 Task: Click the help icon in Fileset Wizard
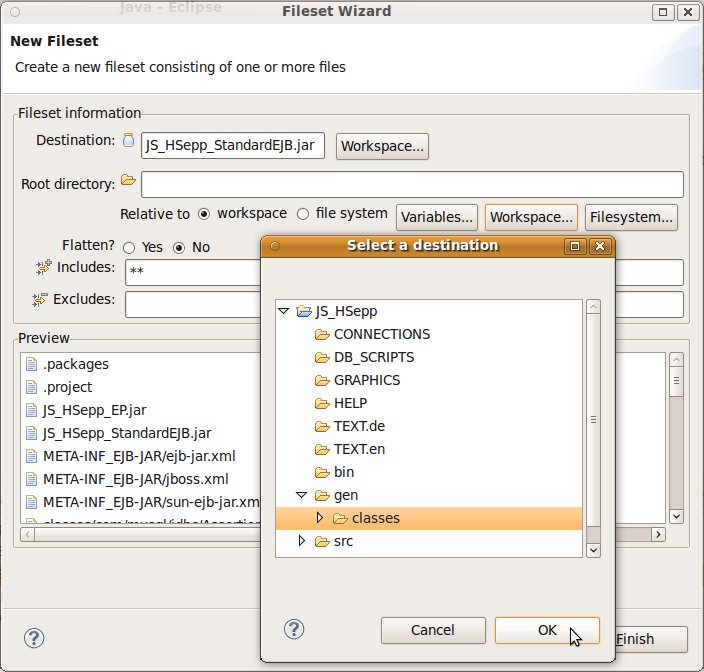click(x=33, y=638)
